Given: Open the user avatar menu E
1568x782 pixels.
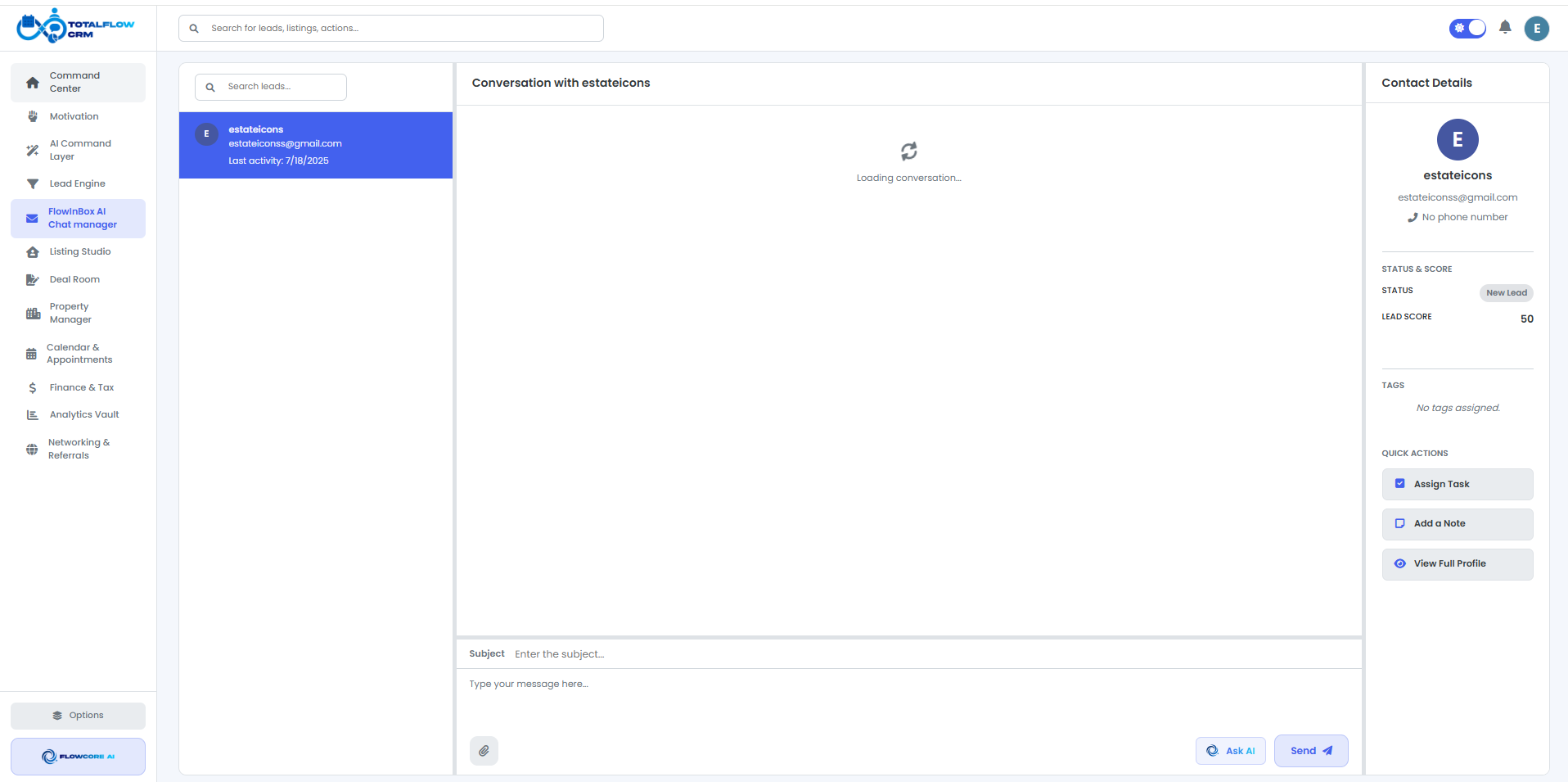Looking at the screenshot, I should (x=1536, y=28).
